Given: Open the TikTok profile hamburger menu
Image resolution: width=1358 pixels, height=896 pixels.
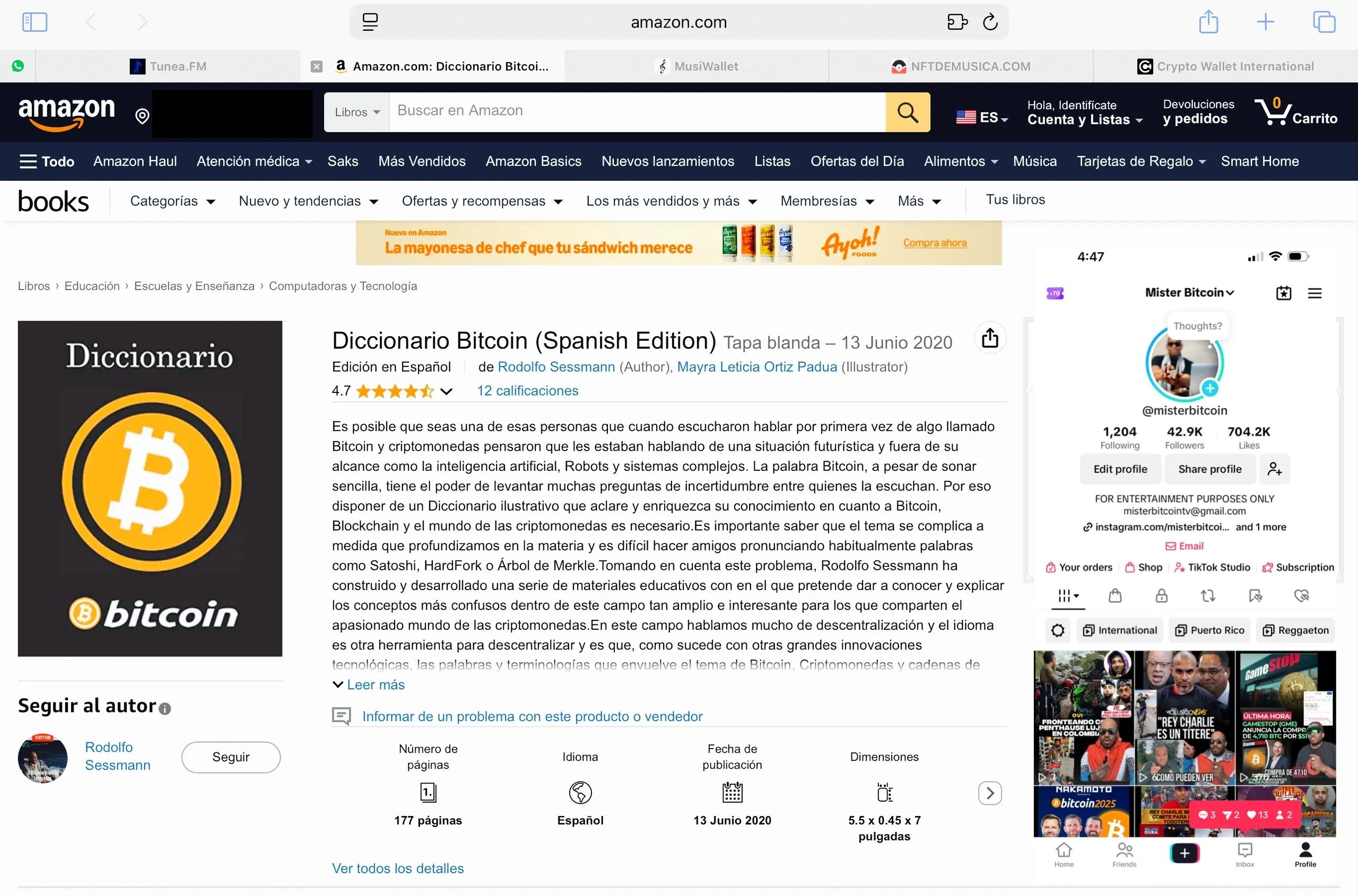Looking at the screenshot, I should [1315, 293].
